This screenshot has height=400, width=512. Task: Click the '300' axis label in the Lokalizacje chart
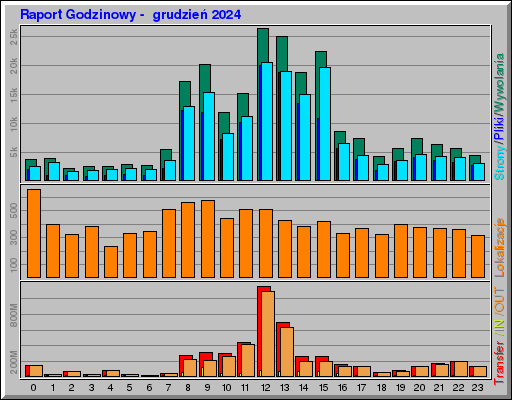pos(14,237)
